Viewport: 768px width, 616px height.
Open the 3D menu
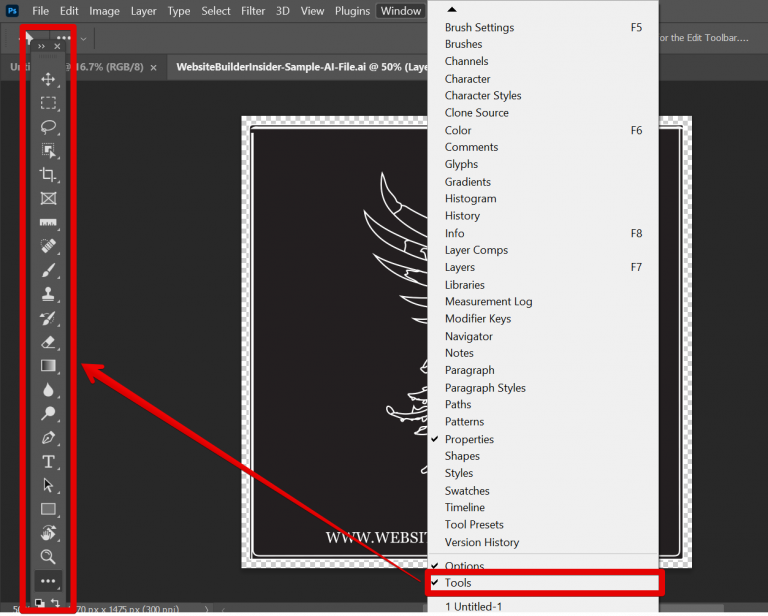283,11
